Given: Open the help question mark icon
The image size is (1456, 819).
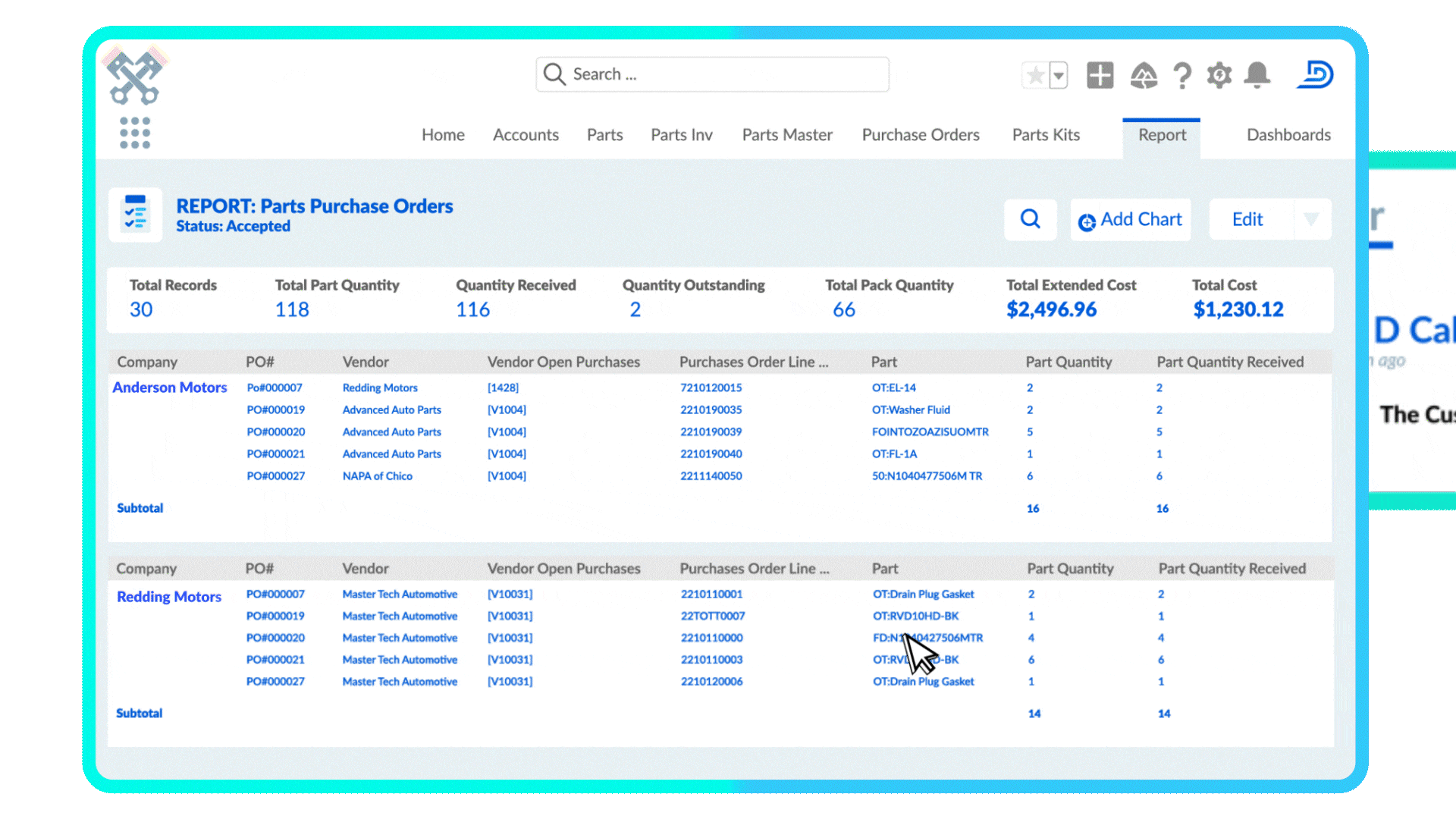Looking at the screenshot, I should tap(1181, 75).
